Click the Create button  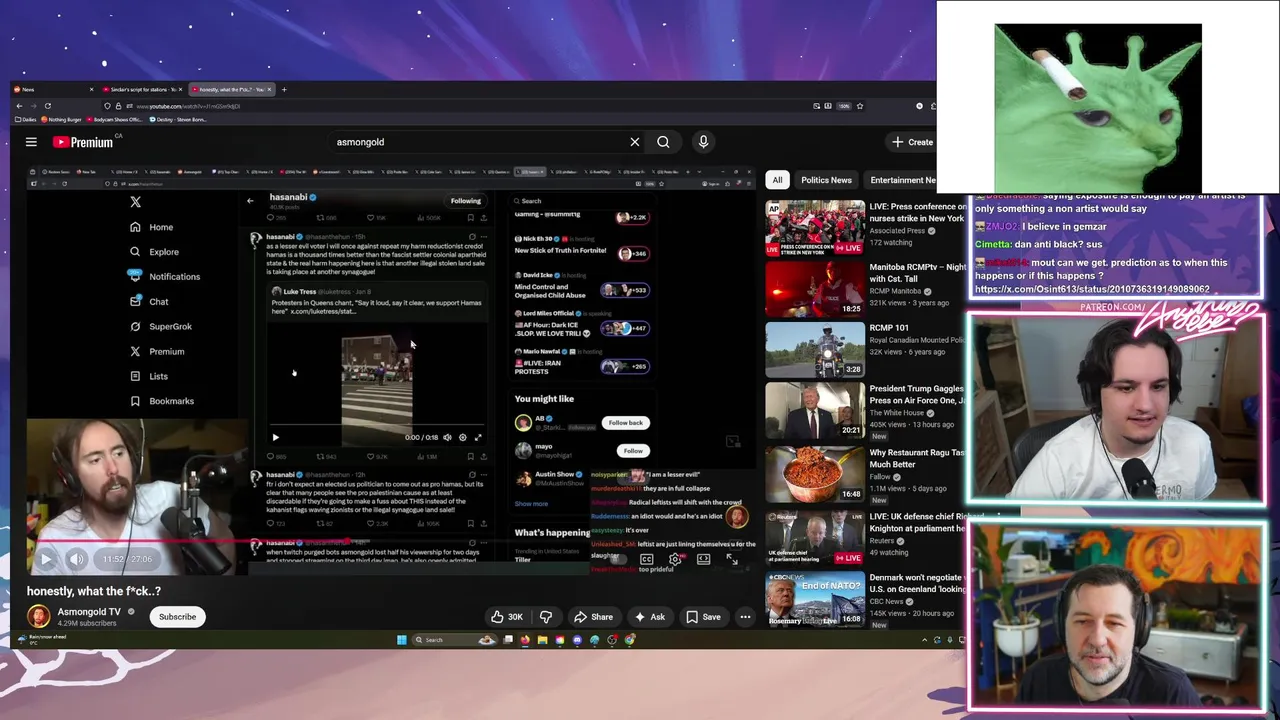coord(913,142)
